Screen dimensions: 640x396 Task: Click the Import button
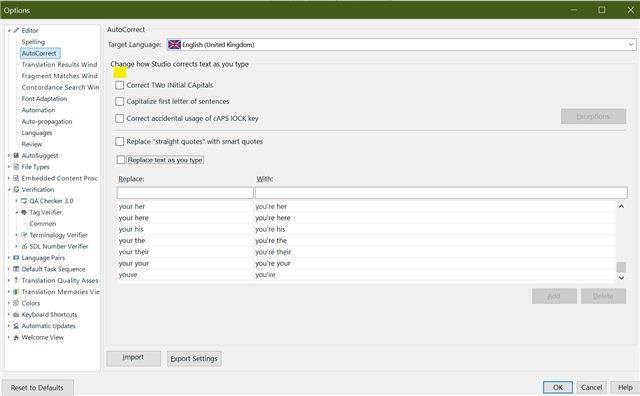click(133, 358)
